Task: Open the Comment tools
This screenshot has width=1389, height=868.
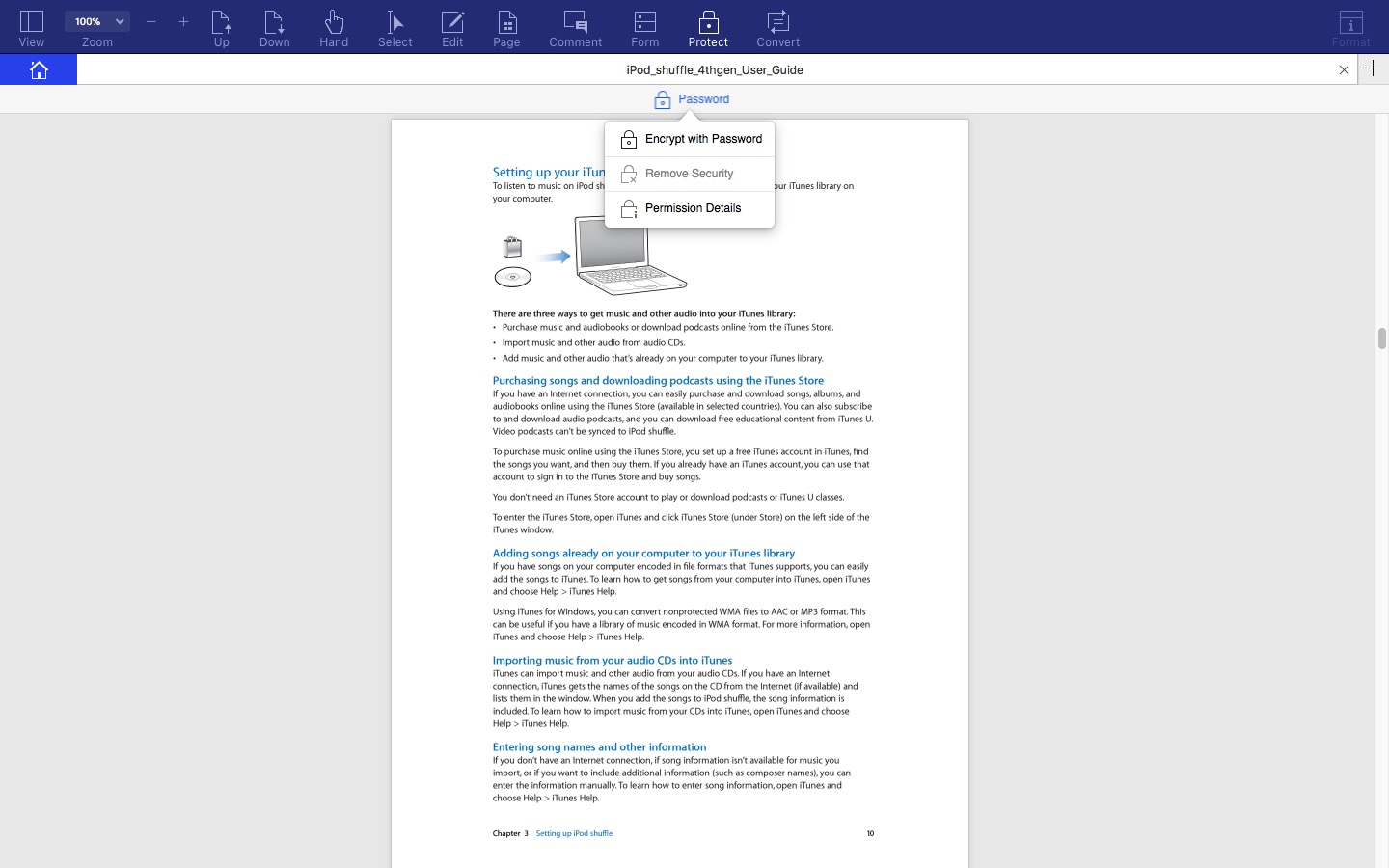Action: (x=576, y=28)
